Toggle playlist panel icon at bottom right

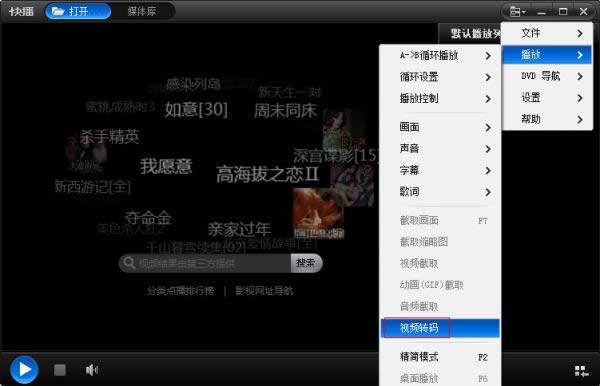pos(581,371)
